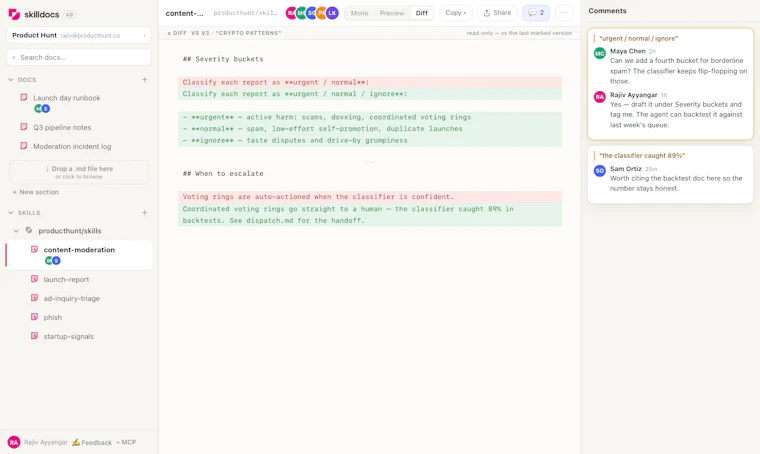The image size is (760, 454).
Task: Click Rajiv Ayyangar's avatar in comment thread
Action: [600, 97]
